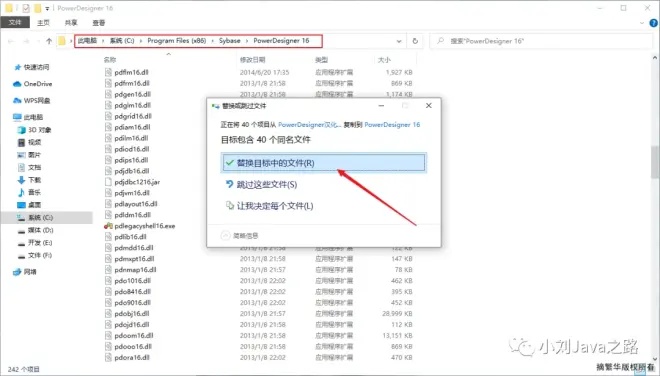Expand the ribbon with the chevron

[x=642, y=23]
